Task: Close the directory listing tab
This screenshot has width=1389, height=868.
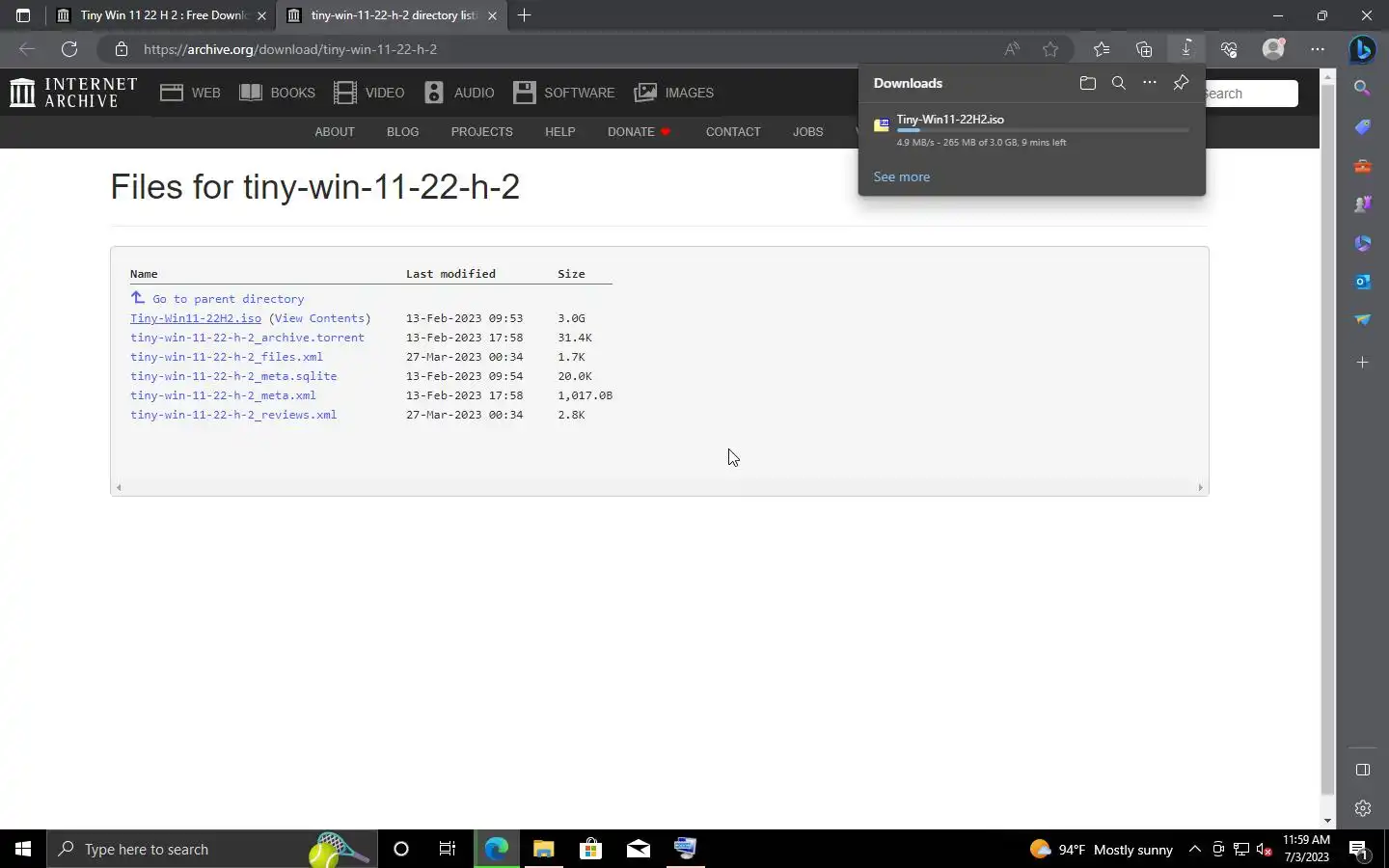Action: point(492,15)
